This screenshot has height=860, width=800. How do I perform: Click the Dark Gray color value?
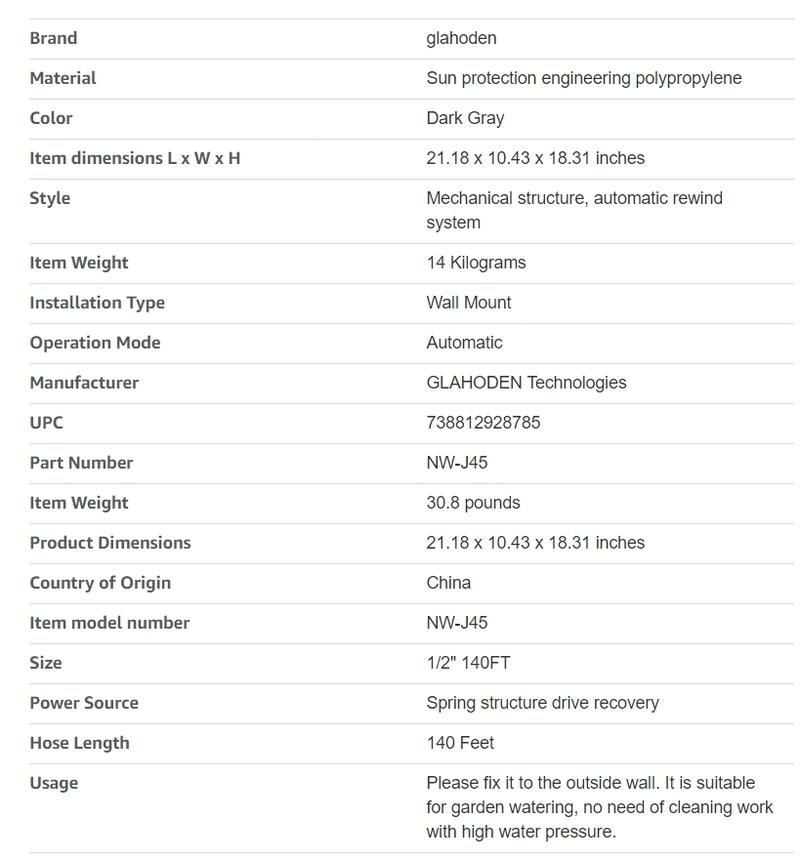(465, 118)
